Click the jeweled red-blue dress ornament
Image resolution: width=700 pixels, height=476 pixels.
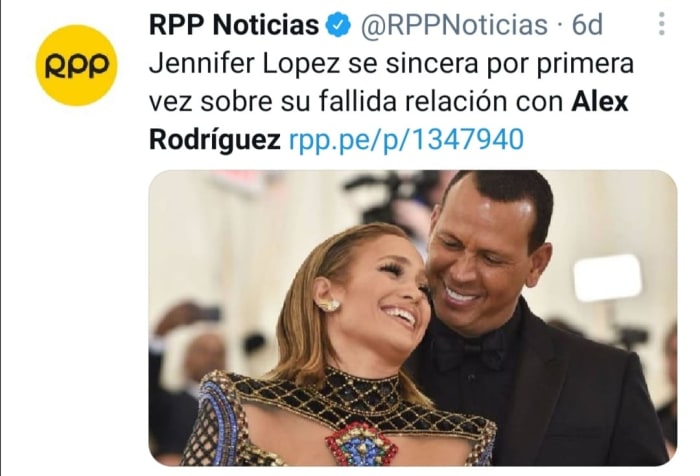[362, 444]
